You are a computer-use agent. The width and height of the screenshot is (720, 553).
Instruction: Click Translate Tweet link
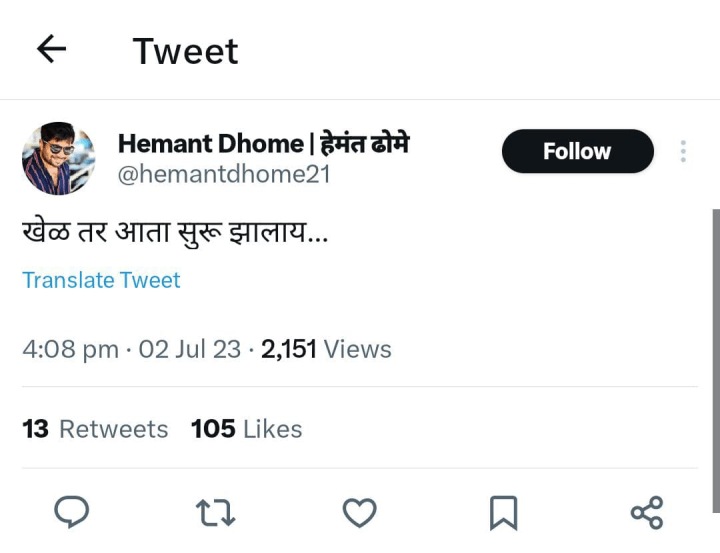coord(101,280)
